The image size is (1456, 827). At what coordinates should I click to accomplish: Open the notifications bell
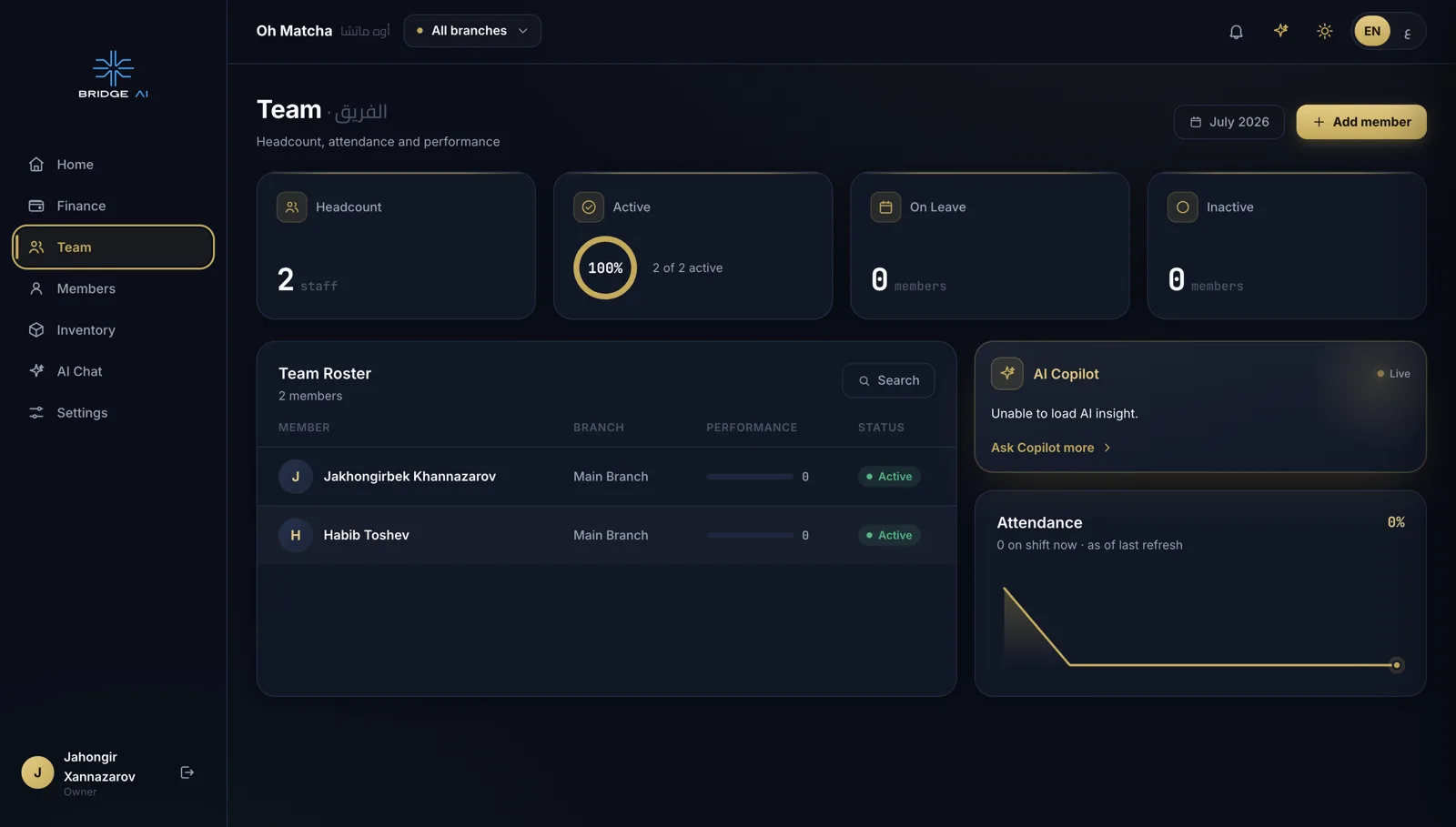[1236, 31]
